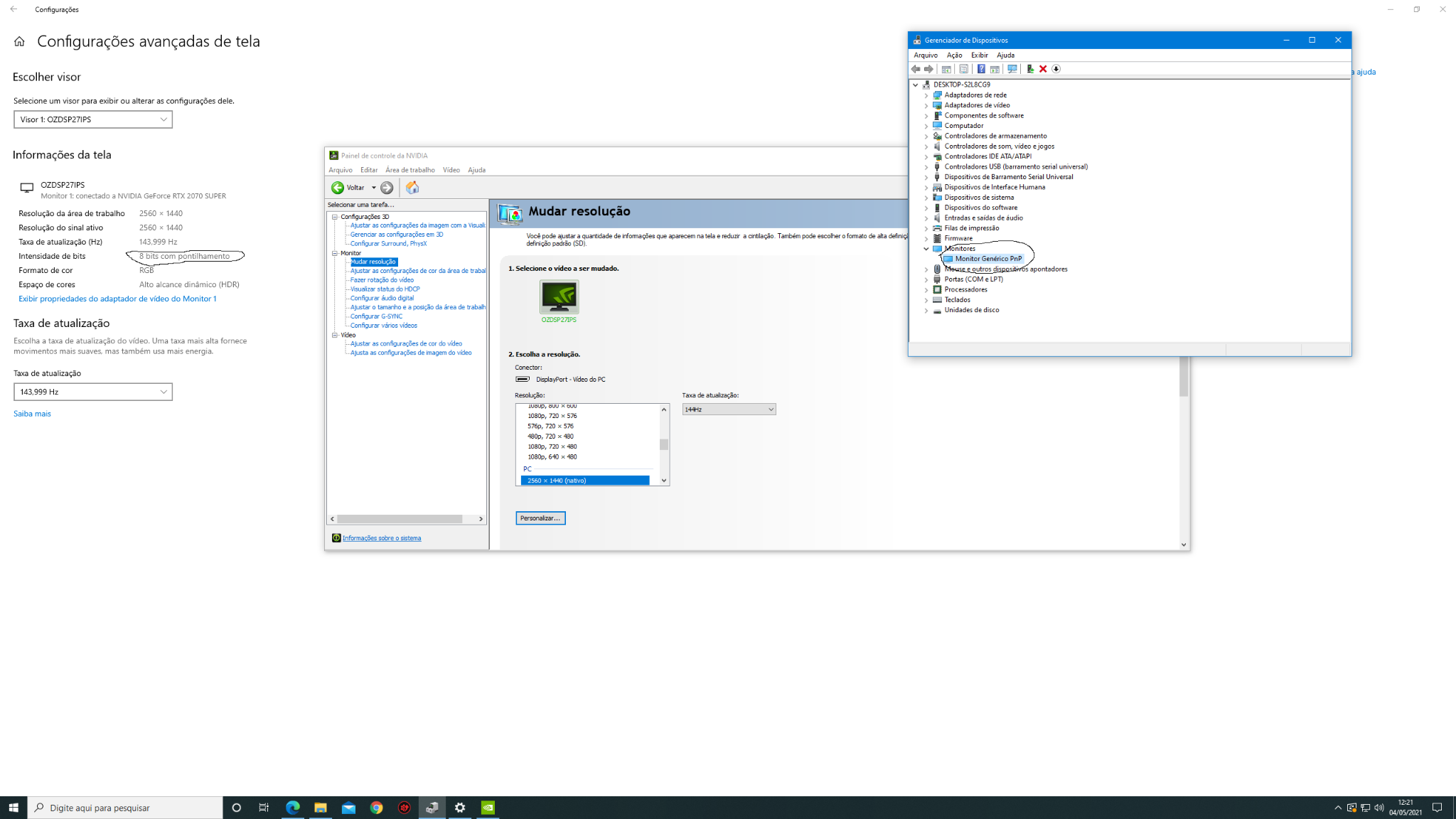Click red X Uninstall device icon
Viewport: 1456px width, 819px height.
[1043, 69]
